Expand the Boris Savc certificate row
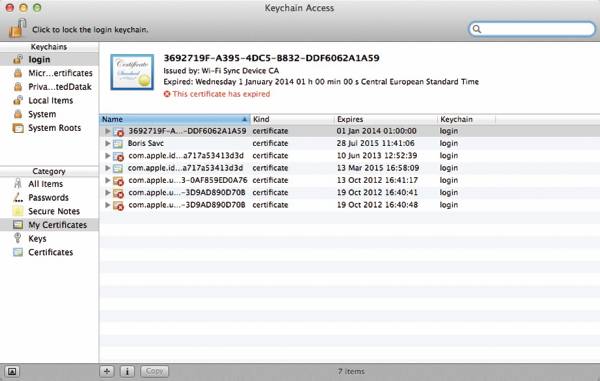The height and width of the screenshot is (381, 600). pyautogui.click(x=108, y=143)
